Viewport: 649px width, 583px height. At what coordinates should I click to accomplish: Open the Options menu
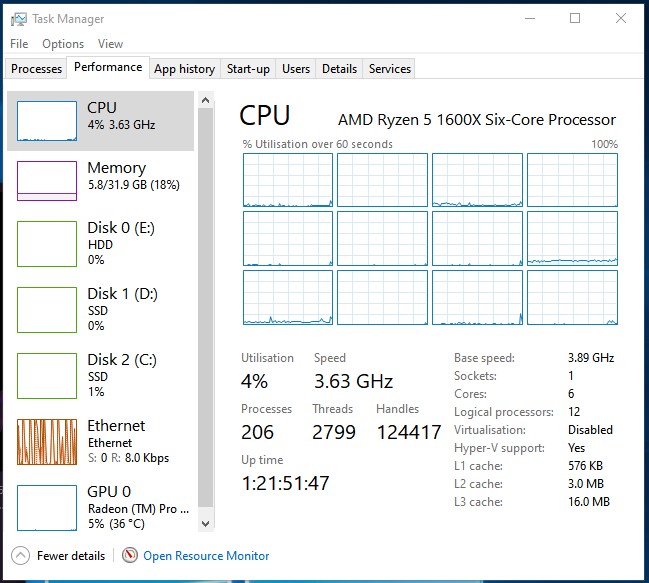pos(63,44)
